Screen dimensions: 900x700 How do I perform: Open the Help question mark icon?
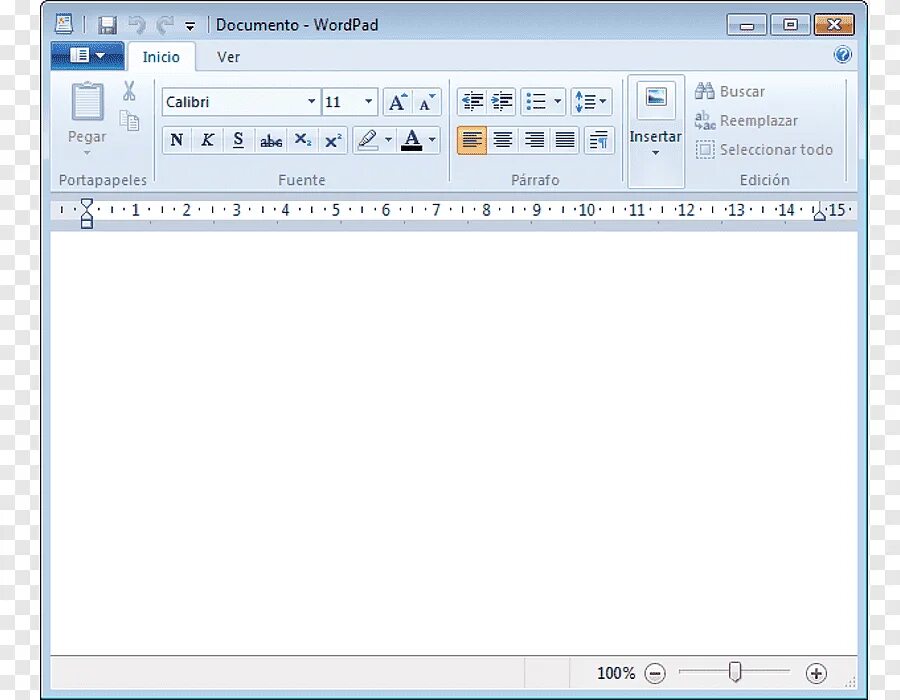(x=842, y=55)
